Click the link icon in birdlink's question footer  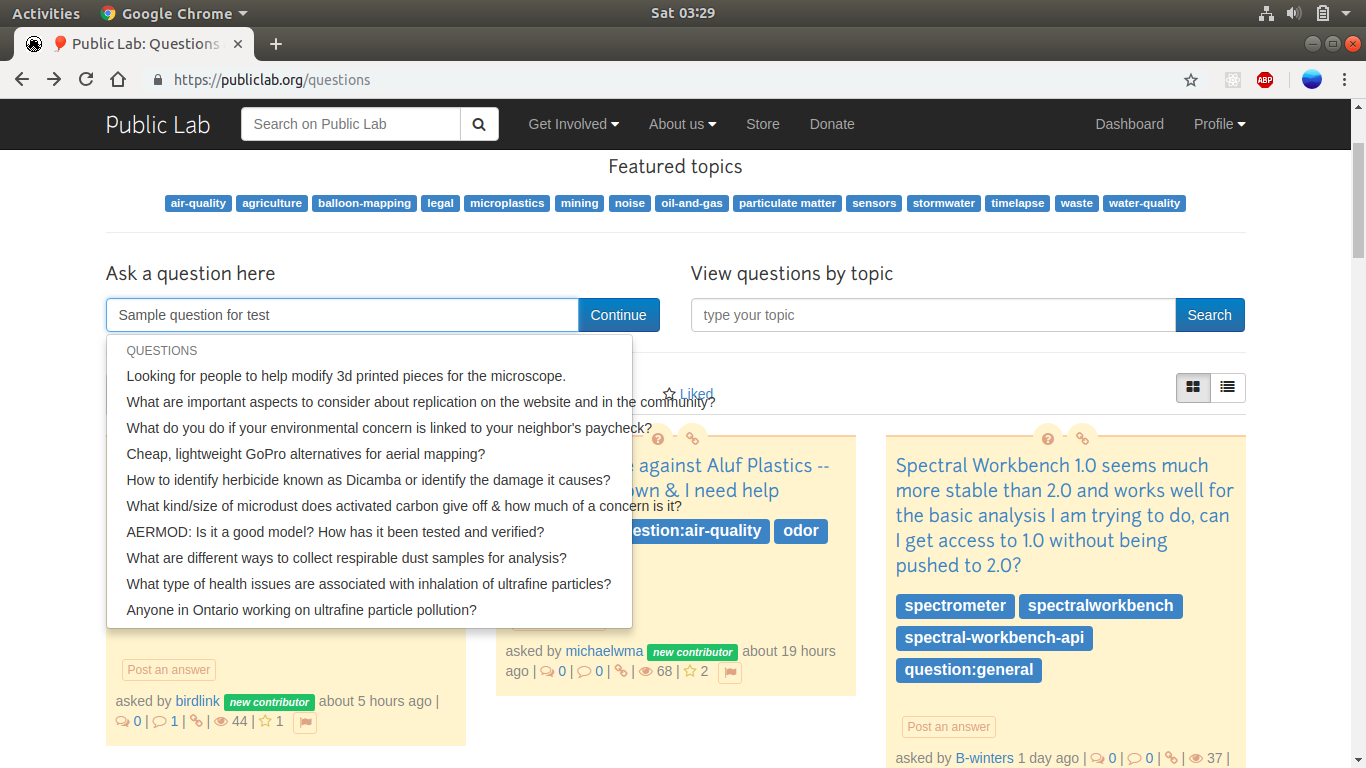pyautogui.click(x=196, y=722)
